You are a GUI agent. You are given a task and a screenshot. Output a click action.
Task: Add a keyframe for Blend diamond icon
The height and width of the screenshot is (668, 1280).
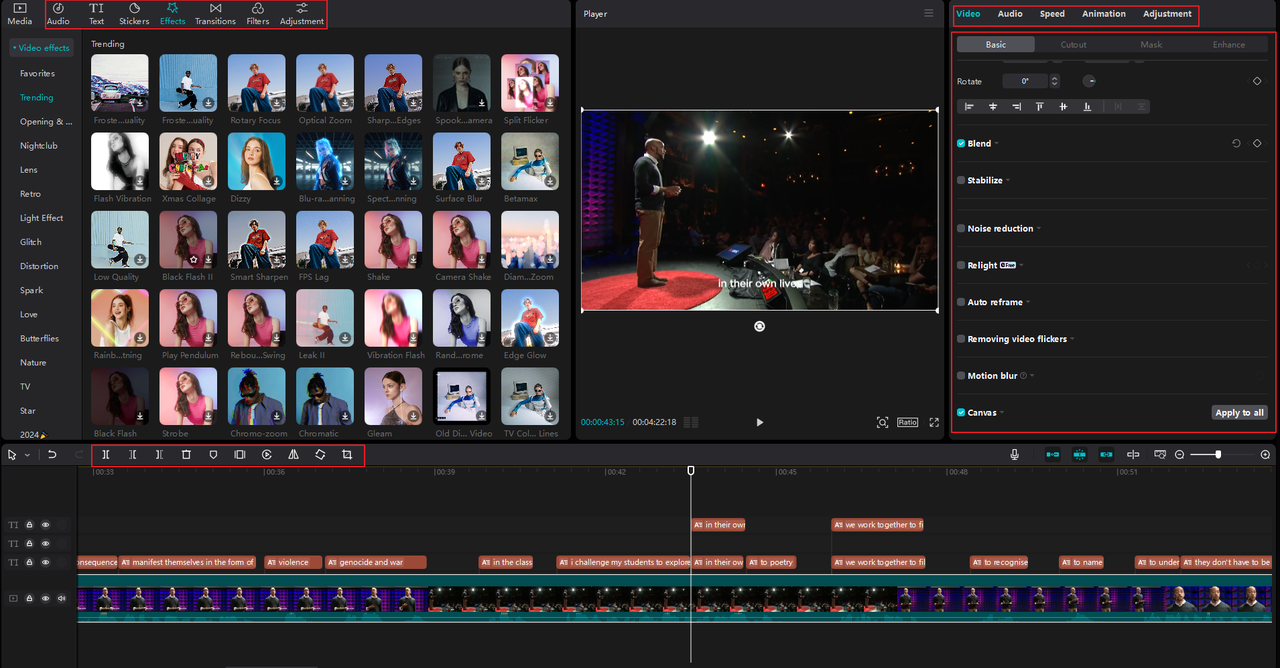(x=1257, y=143)
